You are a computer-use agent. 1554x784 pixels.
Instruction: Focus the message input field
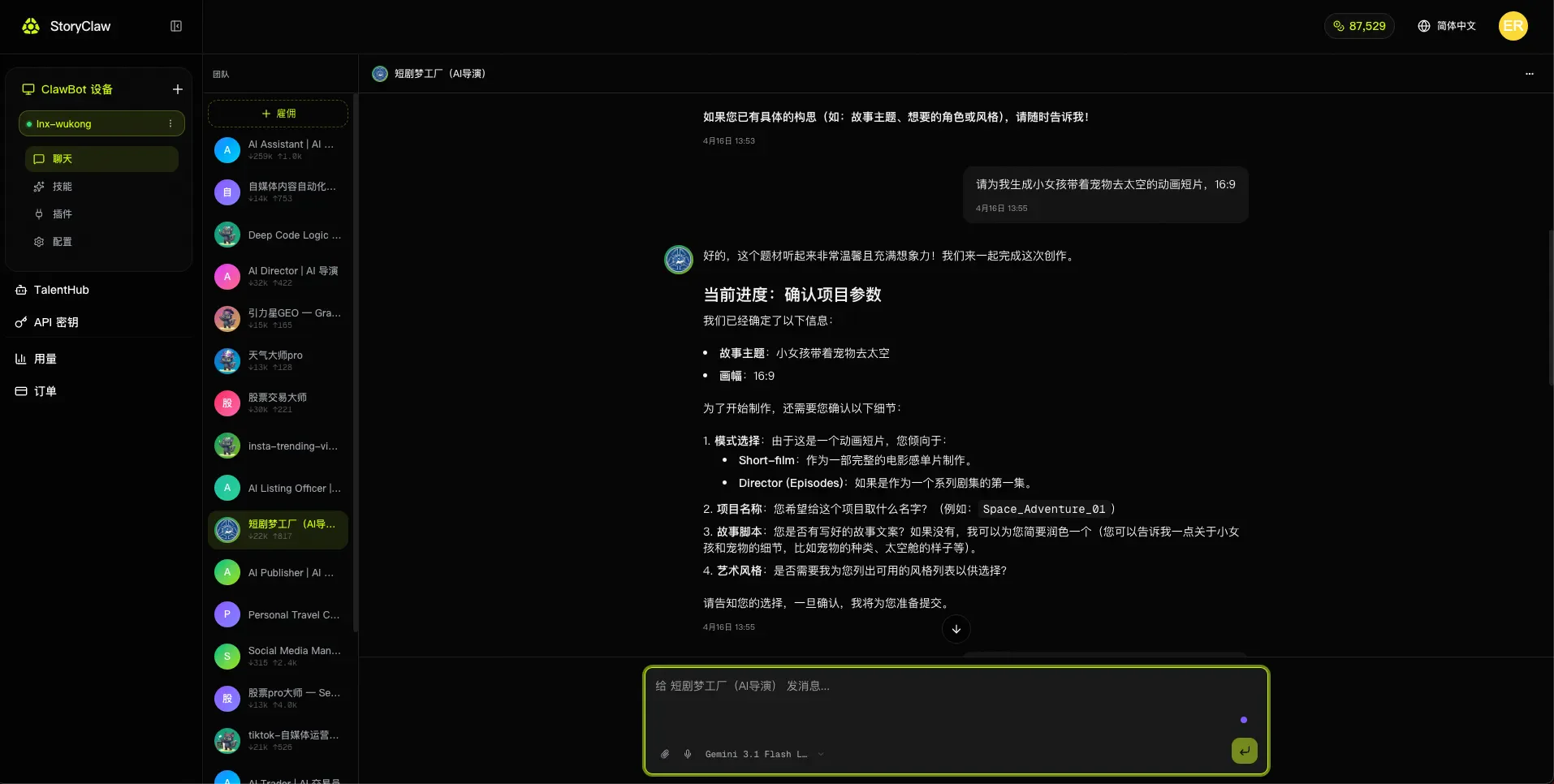(x=956, y=702)
